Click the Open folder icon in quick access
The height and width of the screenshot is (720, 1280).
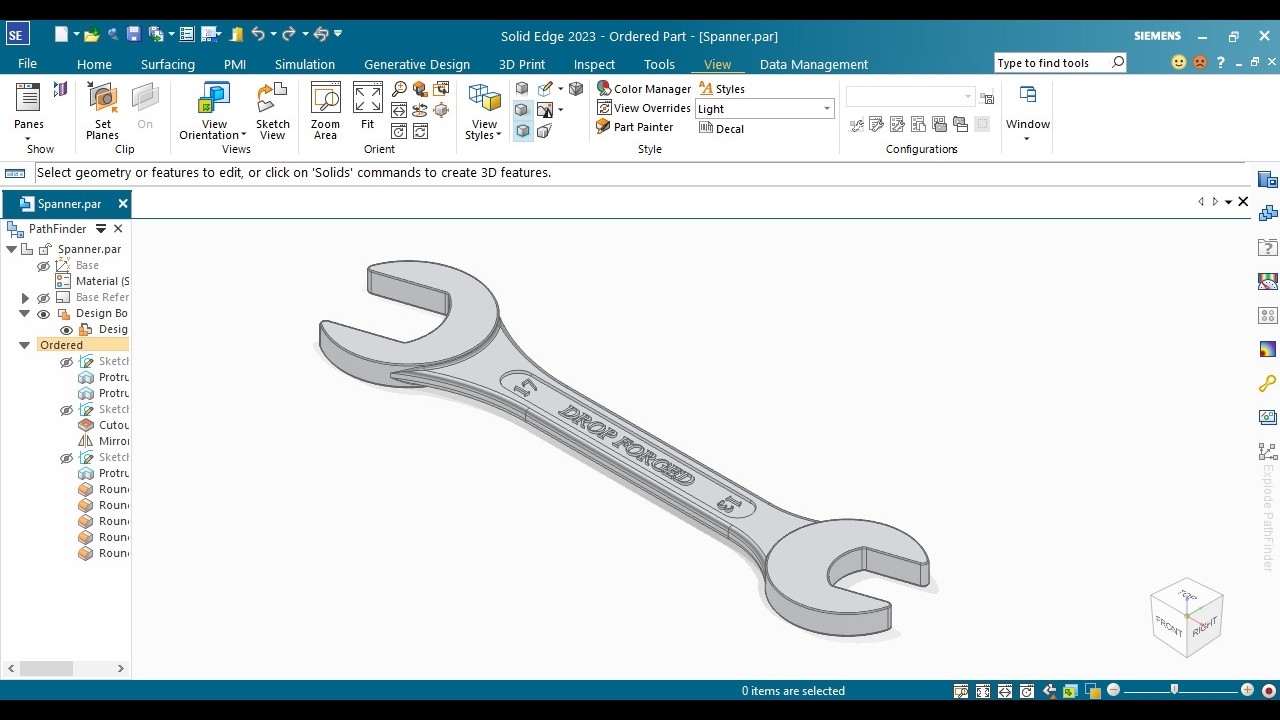click(x=92, y=34)
